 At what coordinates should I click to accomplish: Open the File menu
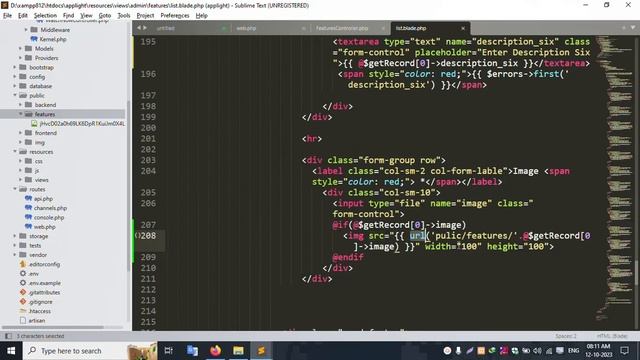coord(7,16)
